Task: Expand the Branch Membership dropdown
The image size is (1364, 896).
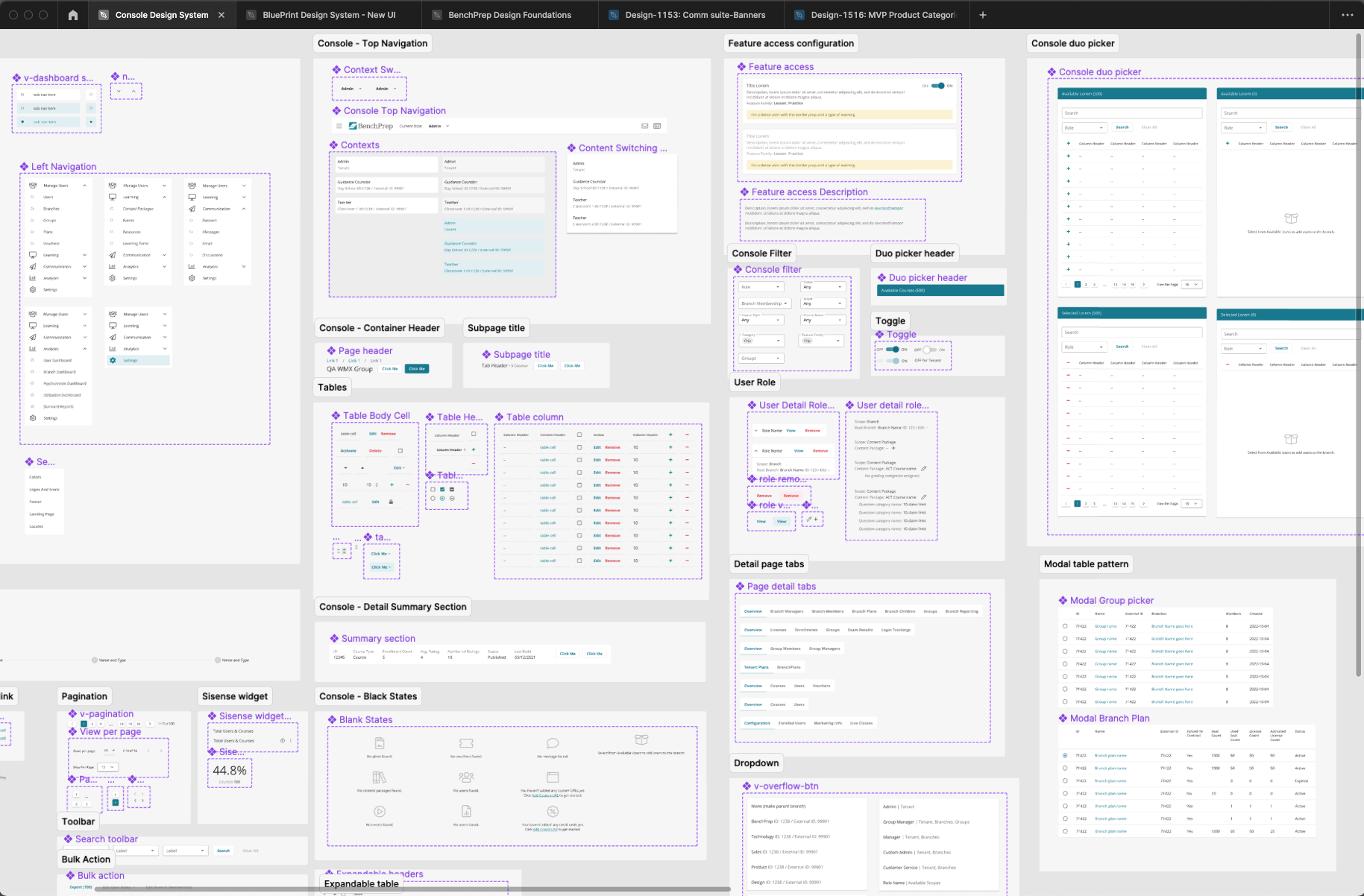Action: [x=763, y=303]
